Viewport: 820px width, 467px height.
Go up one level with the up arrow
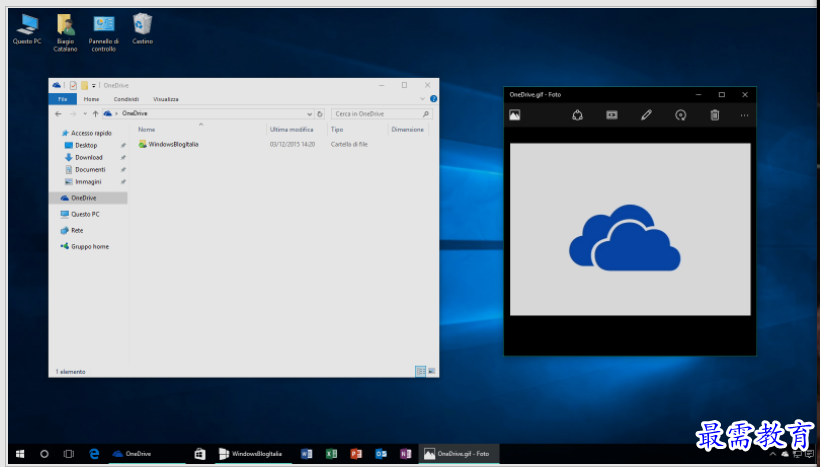click(95, 113)
